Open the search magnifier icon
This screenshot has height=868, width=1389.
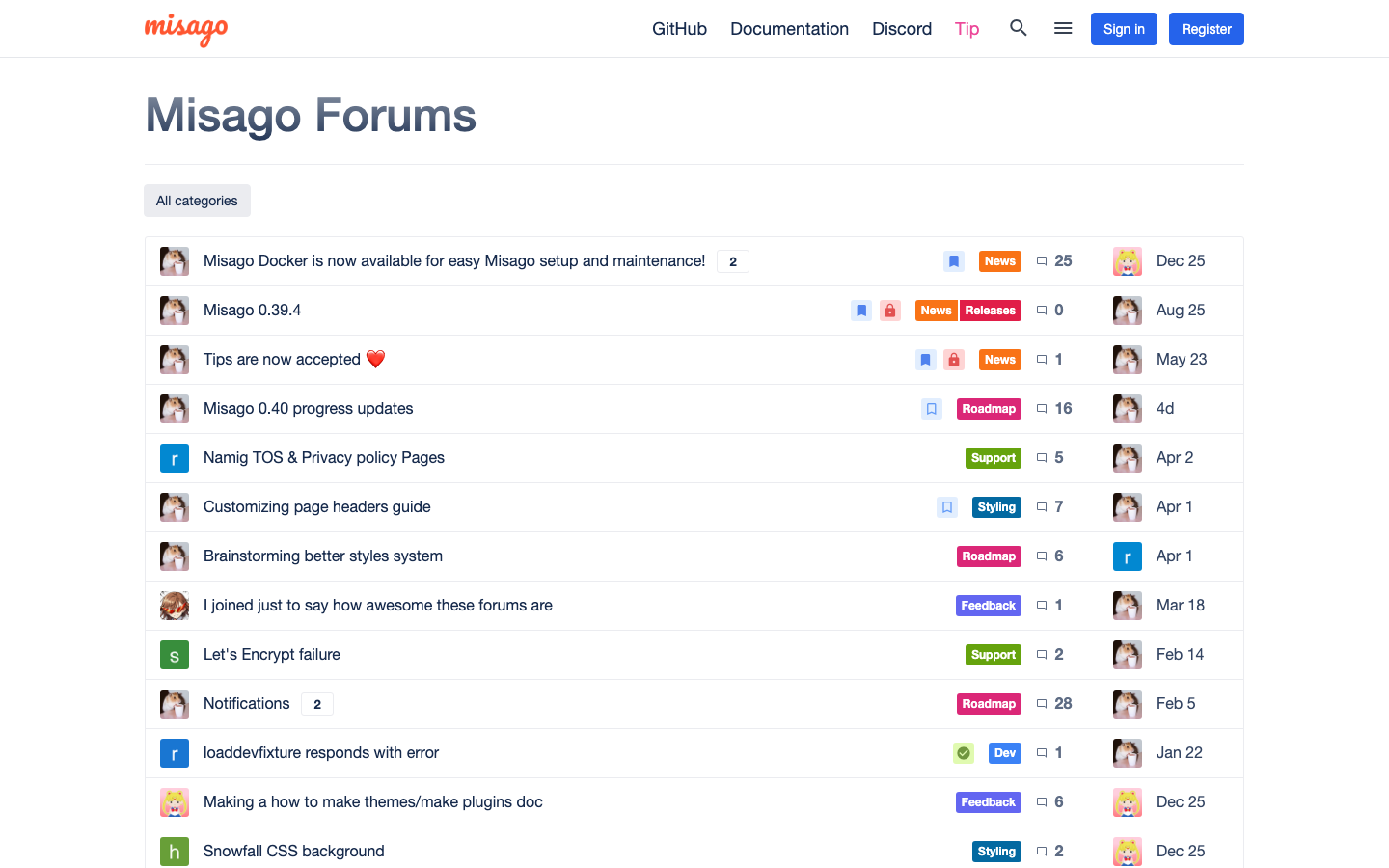(1018, 28)
